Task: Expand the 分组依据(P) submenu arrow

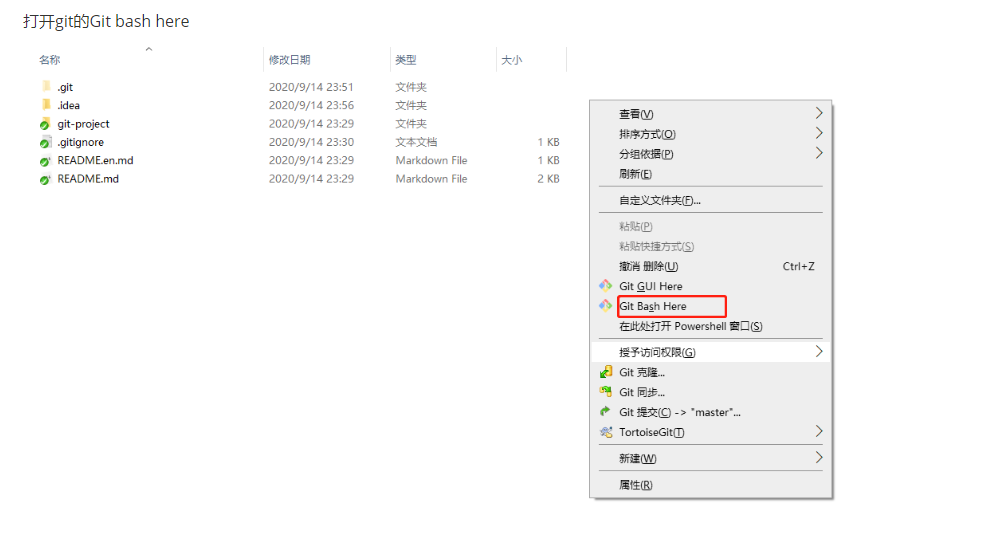Action: pyautogui.click(x=819, y=153)
